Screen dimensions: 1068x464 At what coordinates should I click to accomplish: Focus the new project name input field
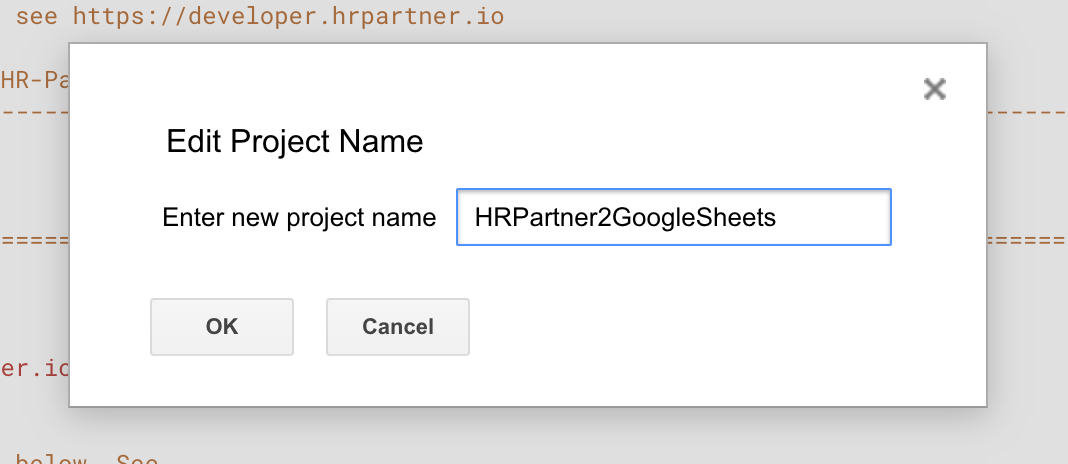[x=674, y=217]
